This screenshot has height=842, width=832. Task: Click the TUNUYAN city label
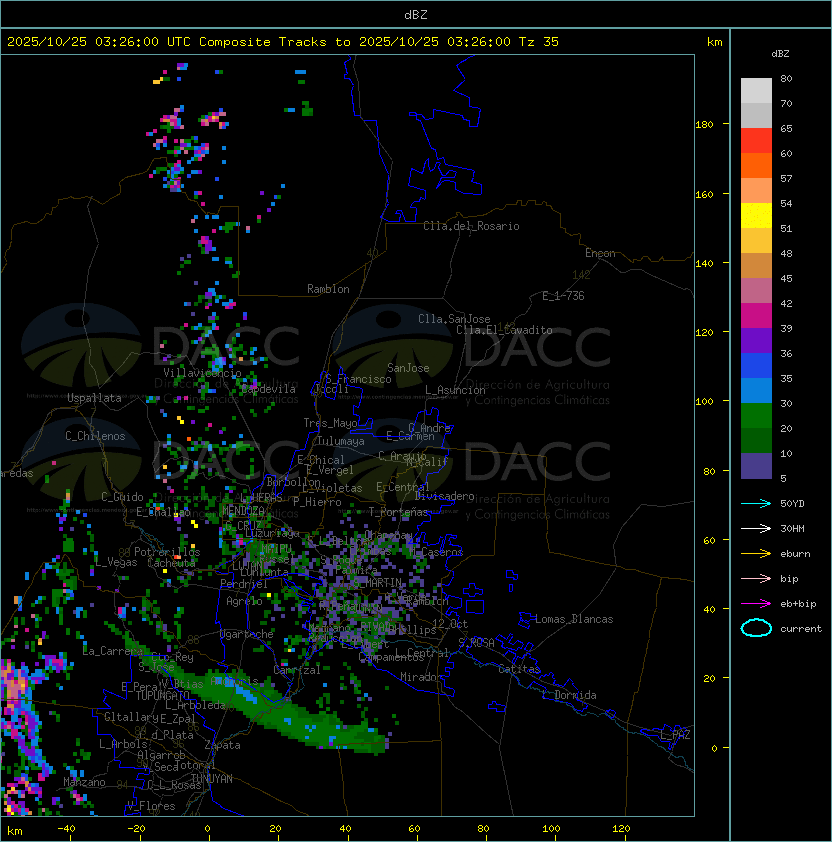pos(211,779)
